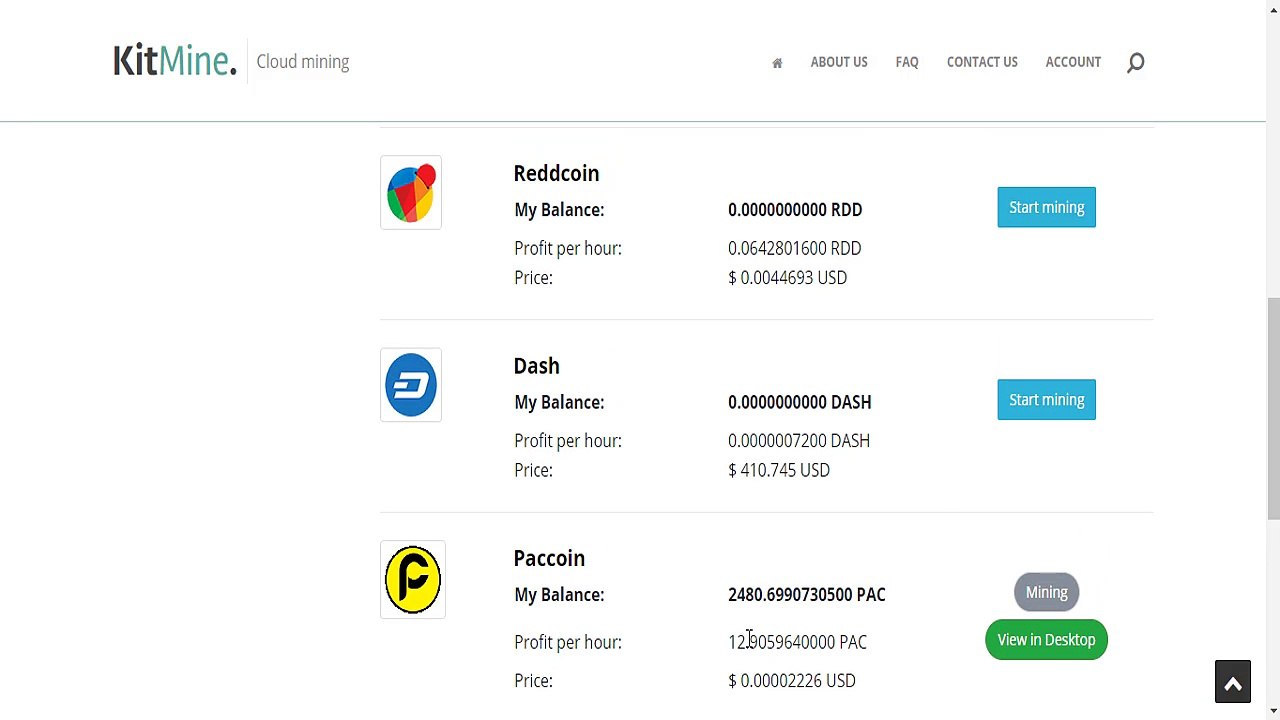Click the home icon in navigation
Image resolution: width=1280 pixels, height=720 pixels.
click(777, 63)
